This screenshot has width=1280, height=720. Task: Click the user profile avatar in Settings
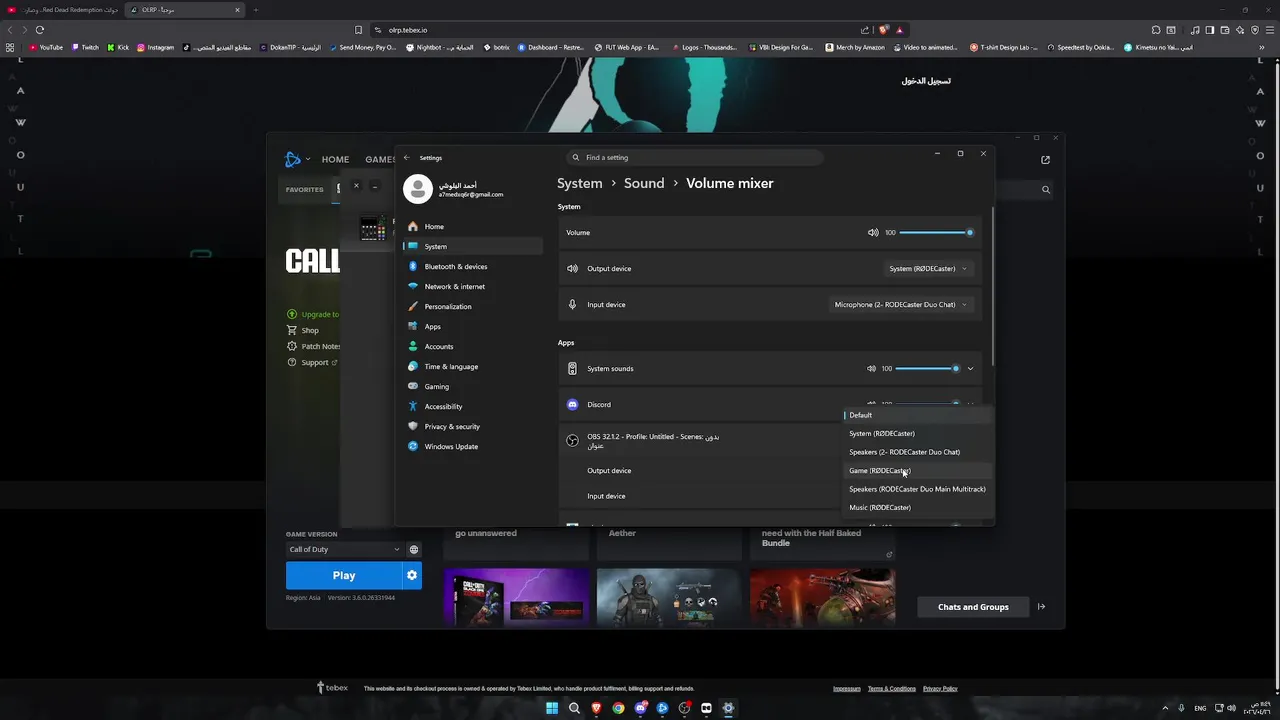click(x=418, y=188)
